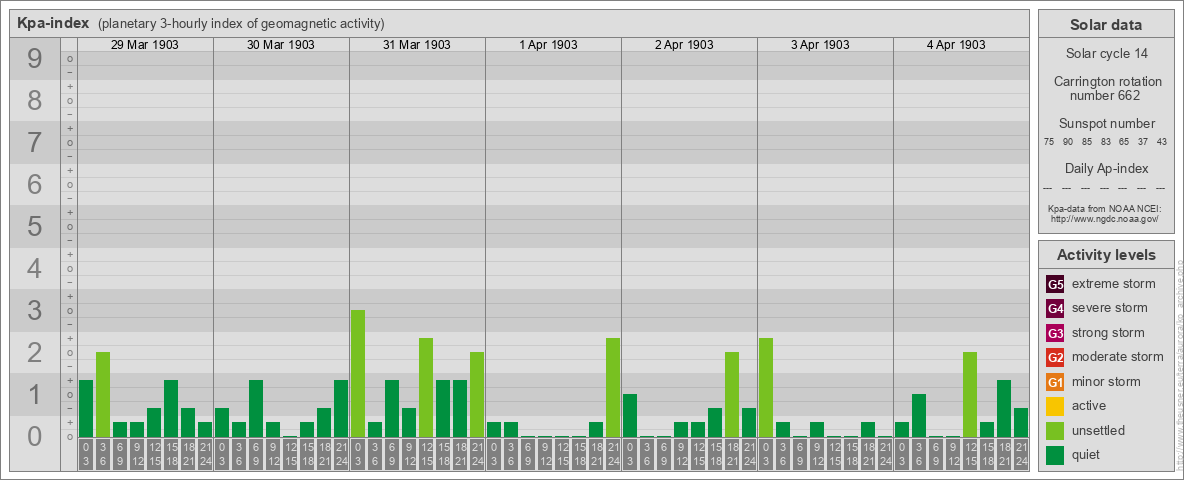1184x480 pixels.
Task: Click the sunspot number value 85
Action: pyautogui.click(x=1087, y=142)
